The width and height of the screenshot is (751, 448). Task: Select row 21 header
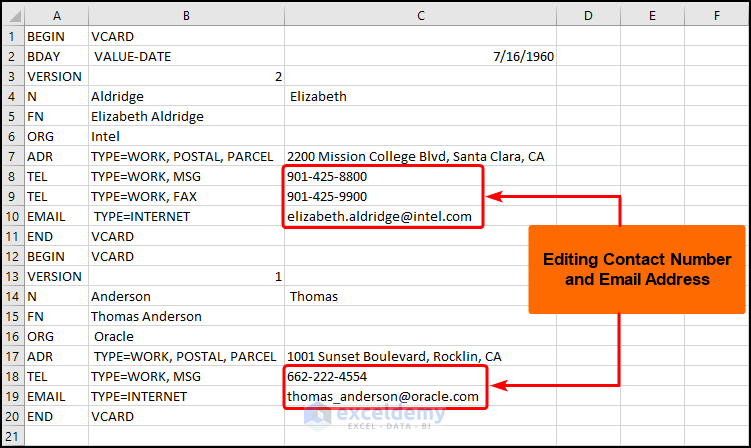pos(13,437)
